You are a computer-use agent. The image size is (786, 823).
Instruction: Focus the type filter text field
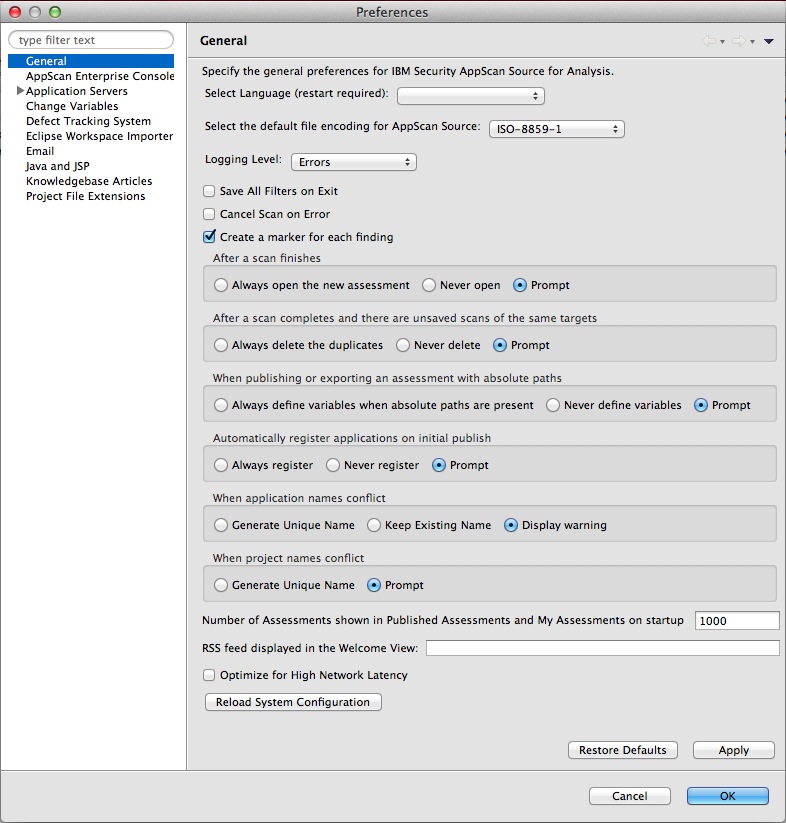coord(91,40)
